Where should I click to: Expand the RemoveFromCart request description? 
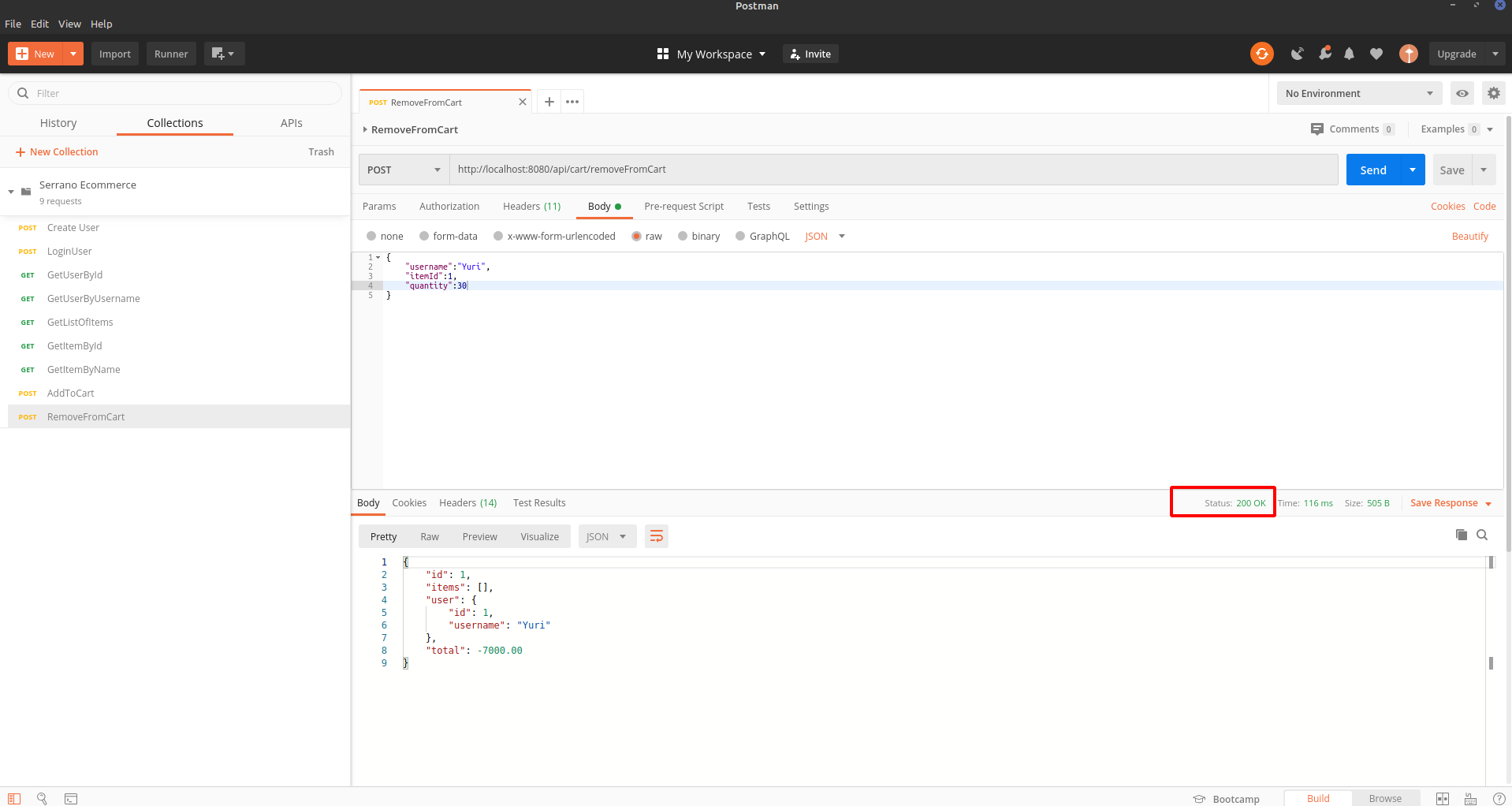[x=365, y=129]
